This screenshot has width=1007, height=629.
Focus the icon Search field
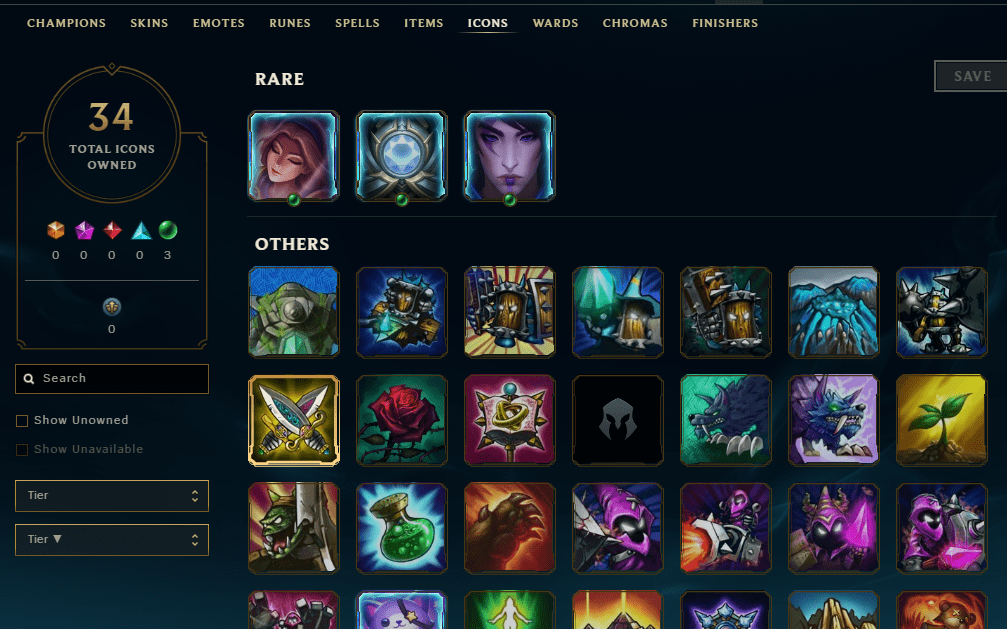point(112,378)
